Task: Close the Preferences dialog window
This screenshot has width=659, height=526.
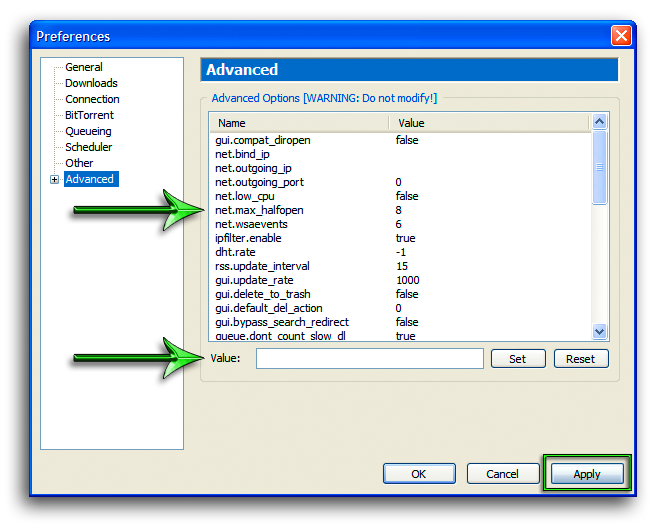Action: [621, 35]
